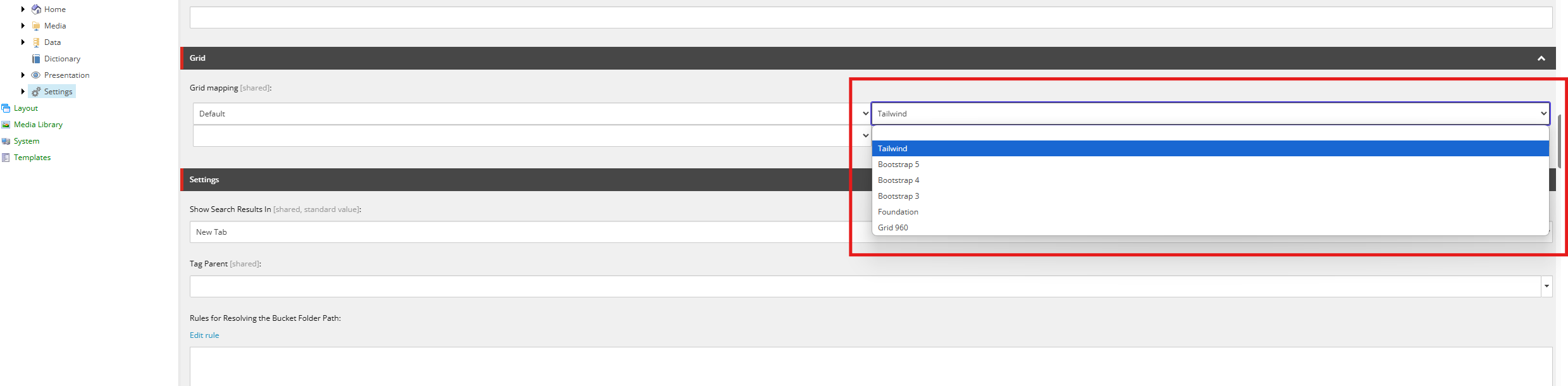Click the Media folder icon
The height and width of the screenshot is (386, 1568).
click(x=36, y=26)
